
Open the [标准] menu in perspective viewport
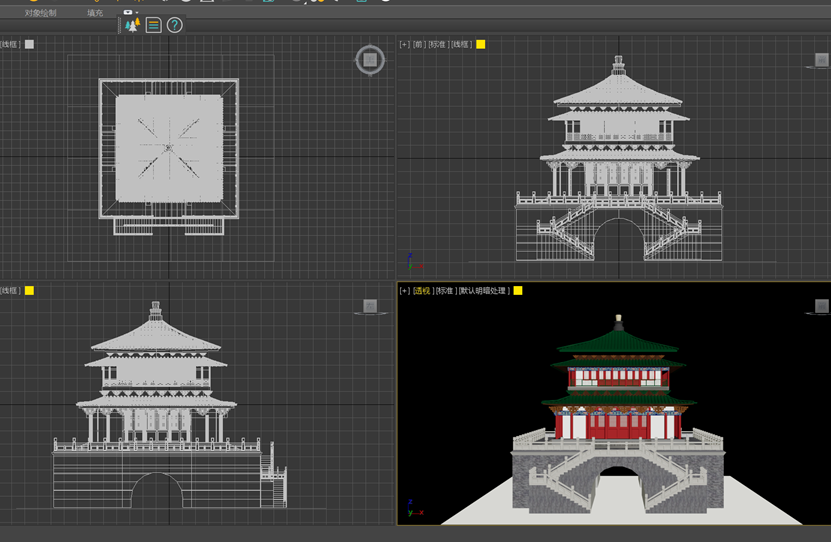click(x=445, y=290)
